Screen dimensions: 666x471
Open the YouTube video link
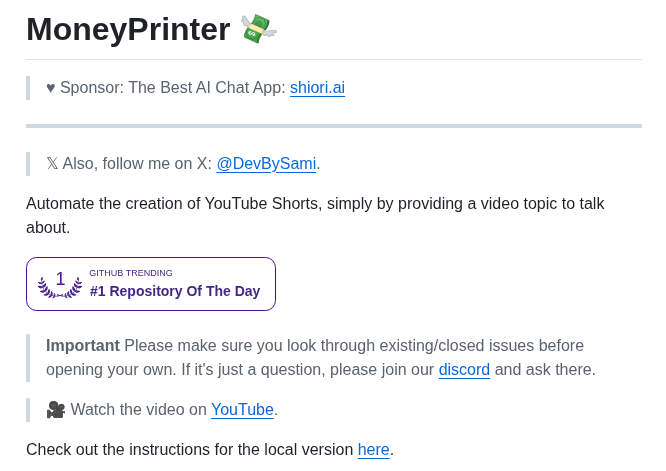242,409
